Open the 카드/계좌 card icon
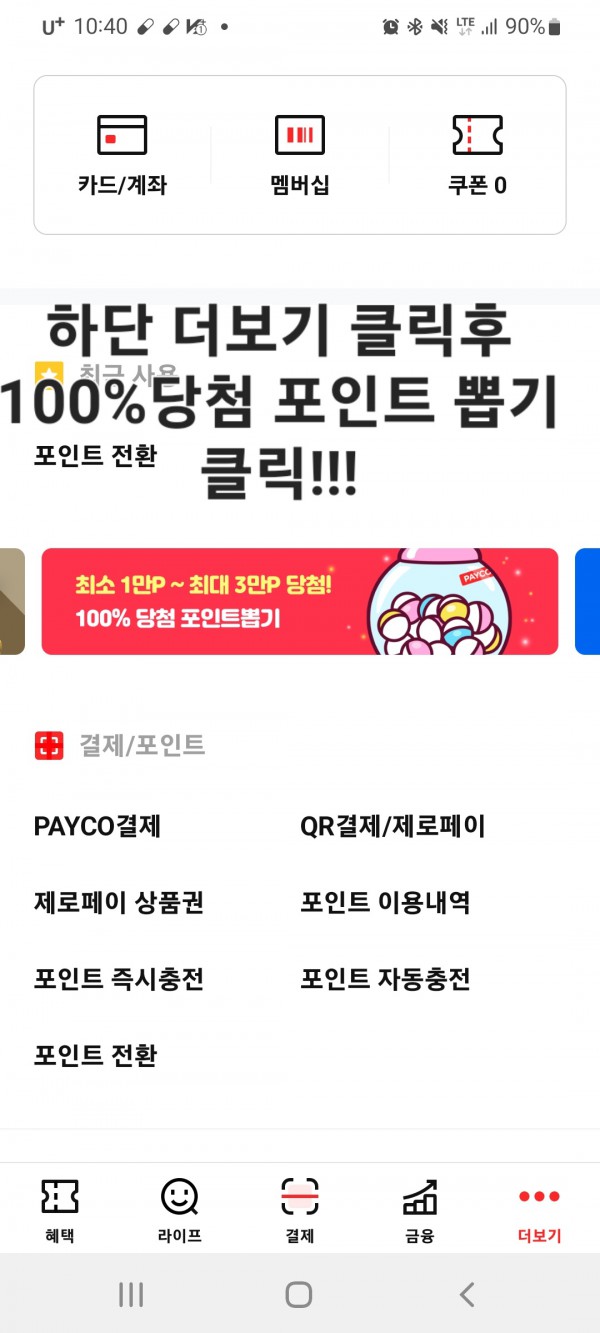 122,135
